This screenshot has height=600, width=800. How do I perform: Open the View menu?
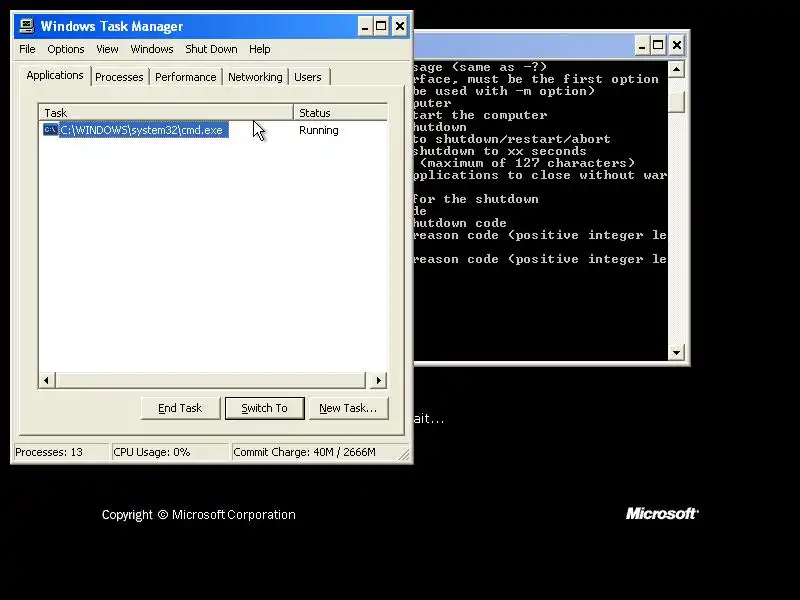[x=107, y=49]
